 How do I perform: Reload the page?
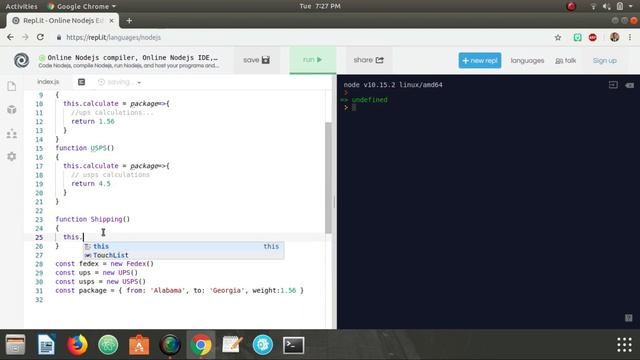pyautogui.click(x=40, y=37)
